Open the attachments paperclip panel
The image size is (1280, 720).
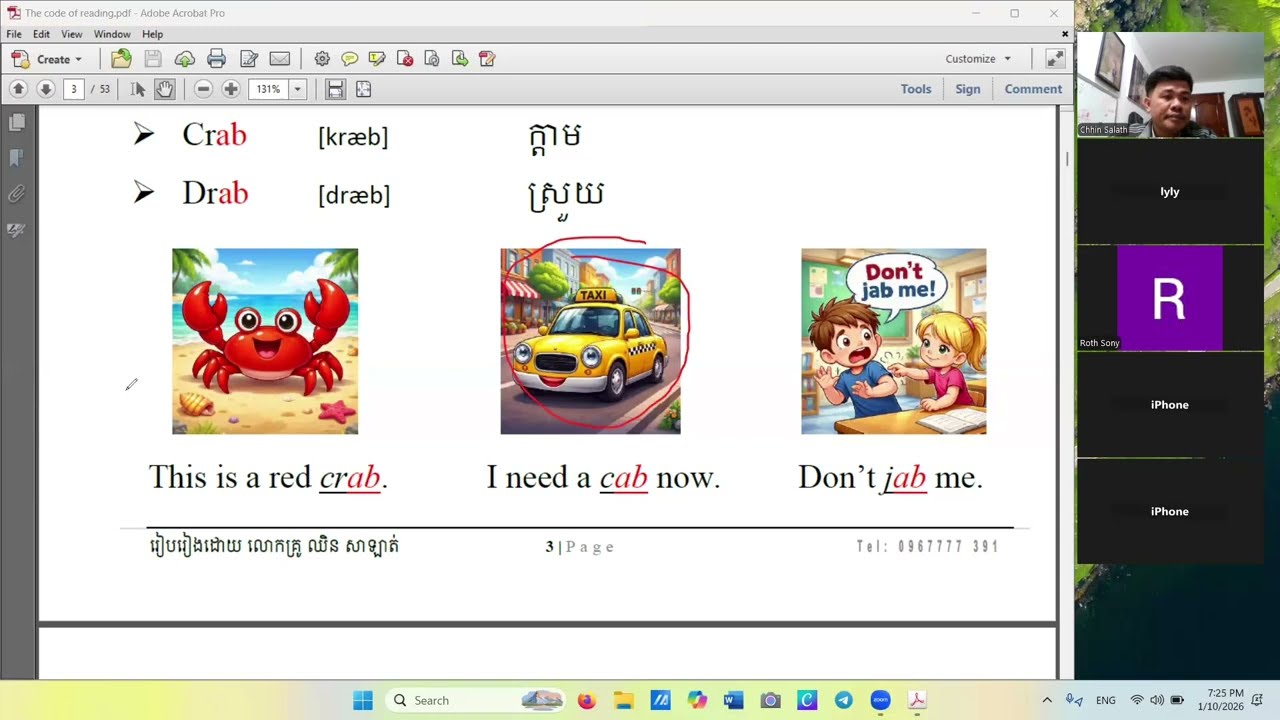tap(17, 194)
